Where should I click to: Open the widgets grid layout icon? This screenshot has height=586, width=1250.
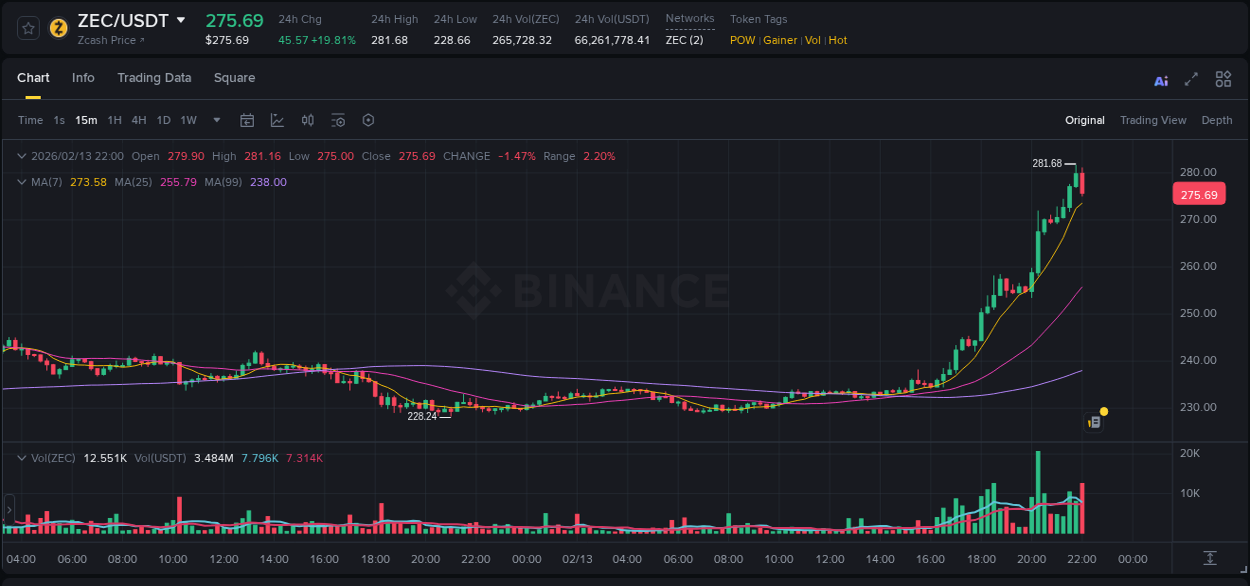point(1223,79)
